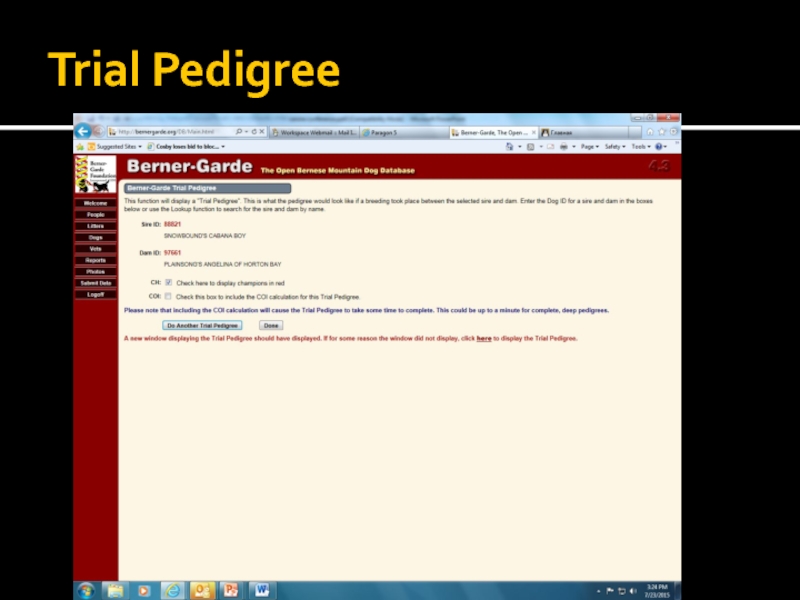Viewport: 800px width, 600px height.
Task: Switch to Workspace Webmail tab
Action: pos(314,133)
